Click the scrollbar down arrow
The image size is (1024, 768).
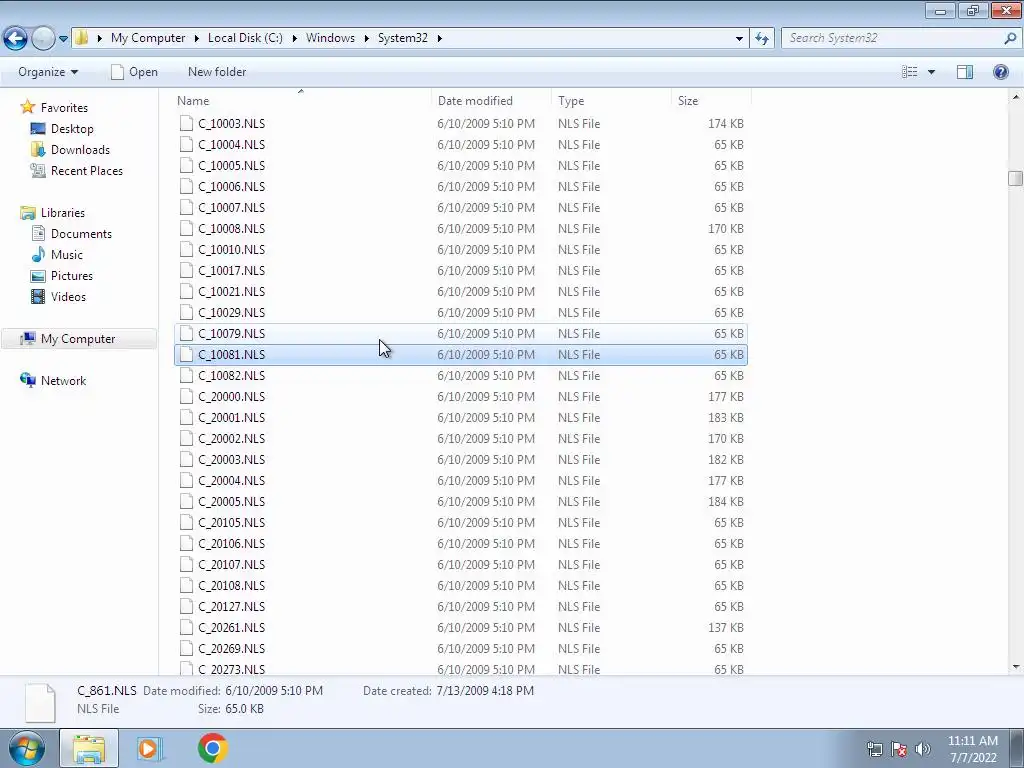click(1016, 667)
